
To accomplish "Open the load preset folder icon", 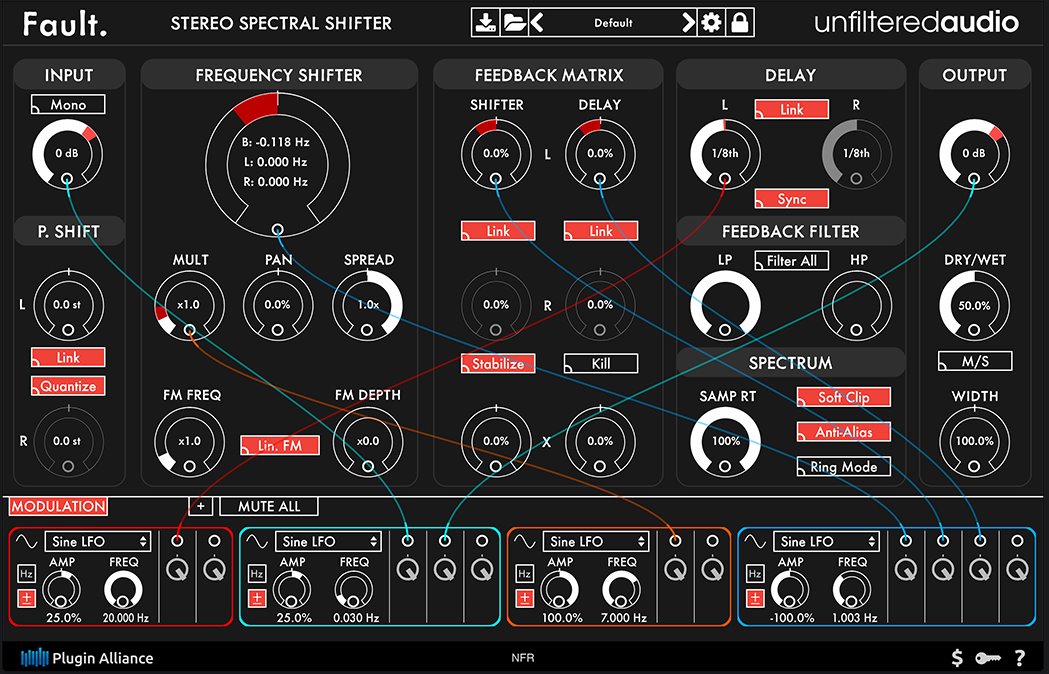I will click(514, 23).
